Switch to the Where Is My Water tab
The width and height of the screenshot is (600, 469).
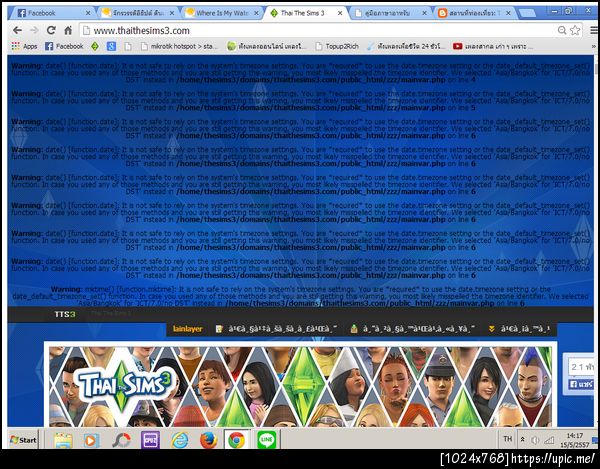coord(222,13)
